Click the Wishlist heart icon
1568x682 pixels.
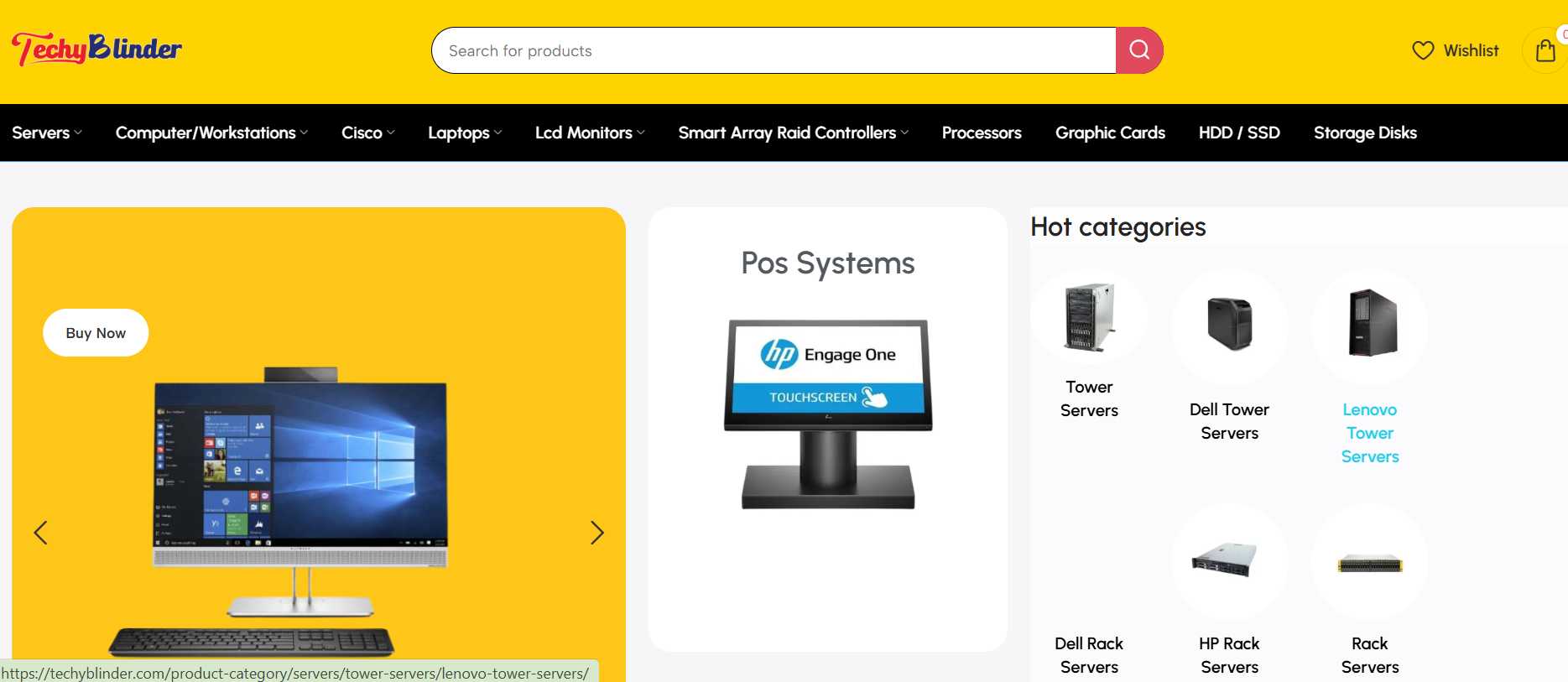[1423, 50]
